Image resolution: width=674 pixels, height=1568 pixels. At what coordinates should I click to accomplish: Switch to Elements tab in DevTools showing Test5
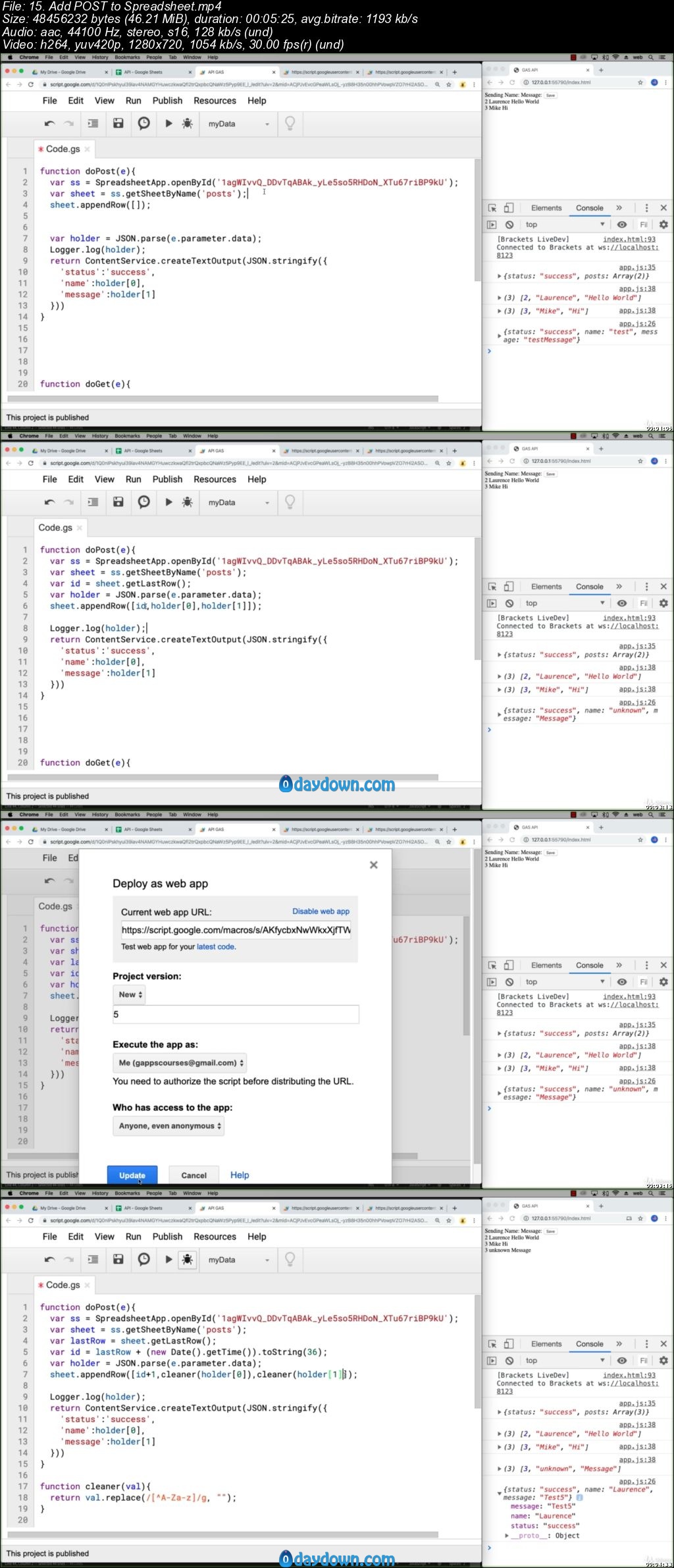[546, 1343]
